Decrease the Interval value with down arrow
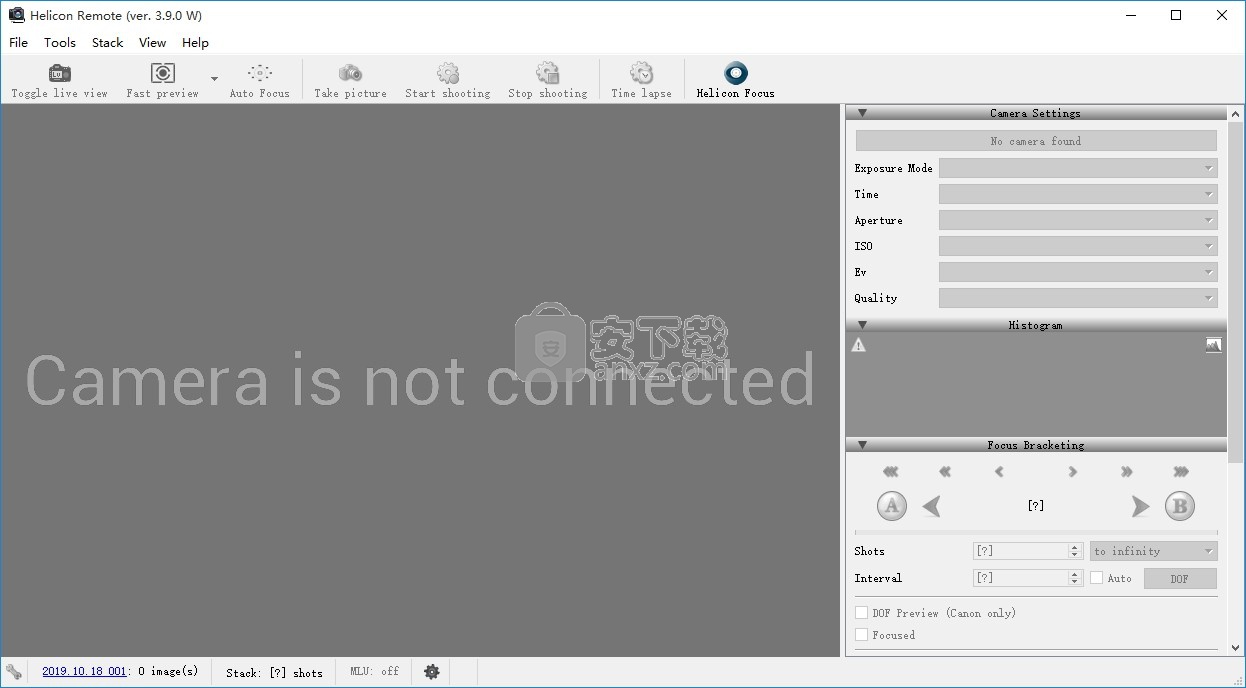This screenshot has width=1246, height=688. click(x=1076, y=582)
